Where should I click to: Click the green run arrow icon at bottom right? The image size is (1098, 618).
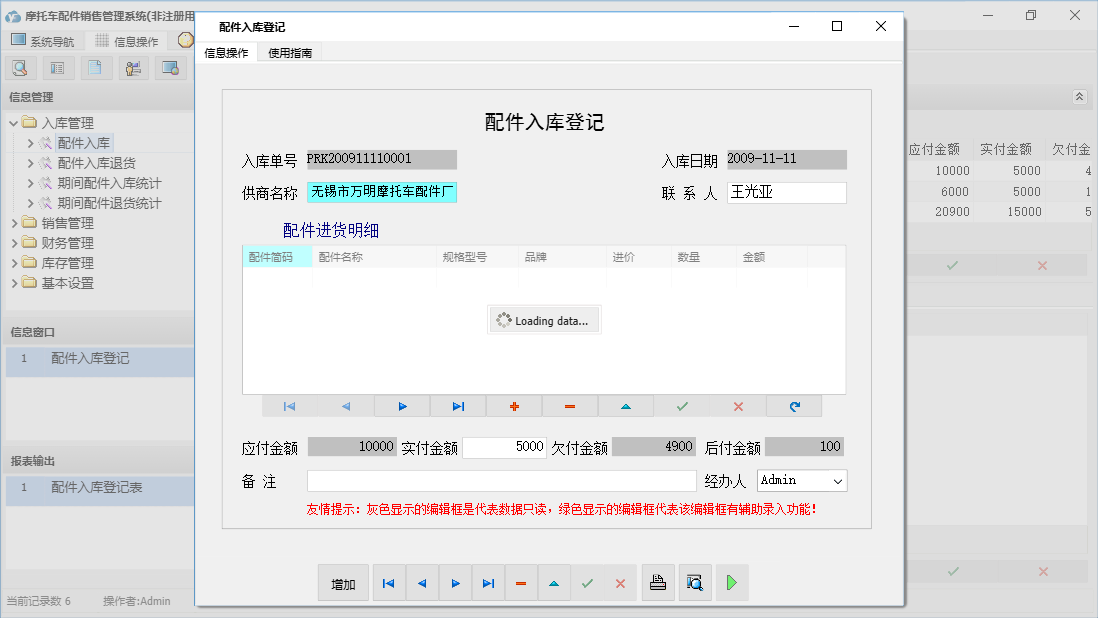pos(731,582)
